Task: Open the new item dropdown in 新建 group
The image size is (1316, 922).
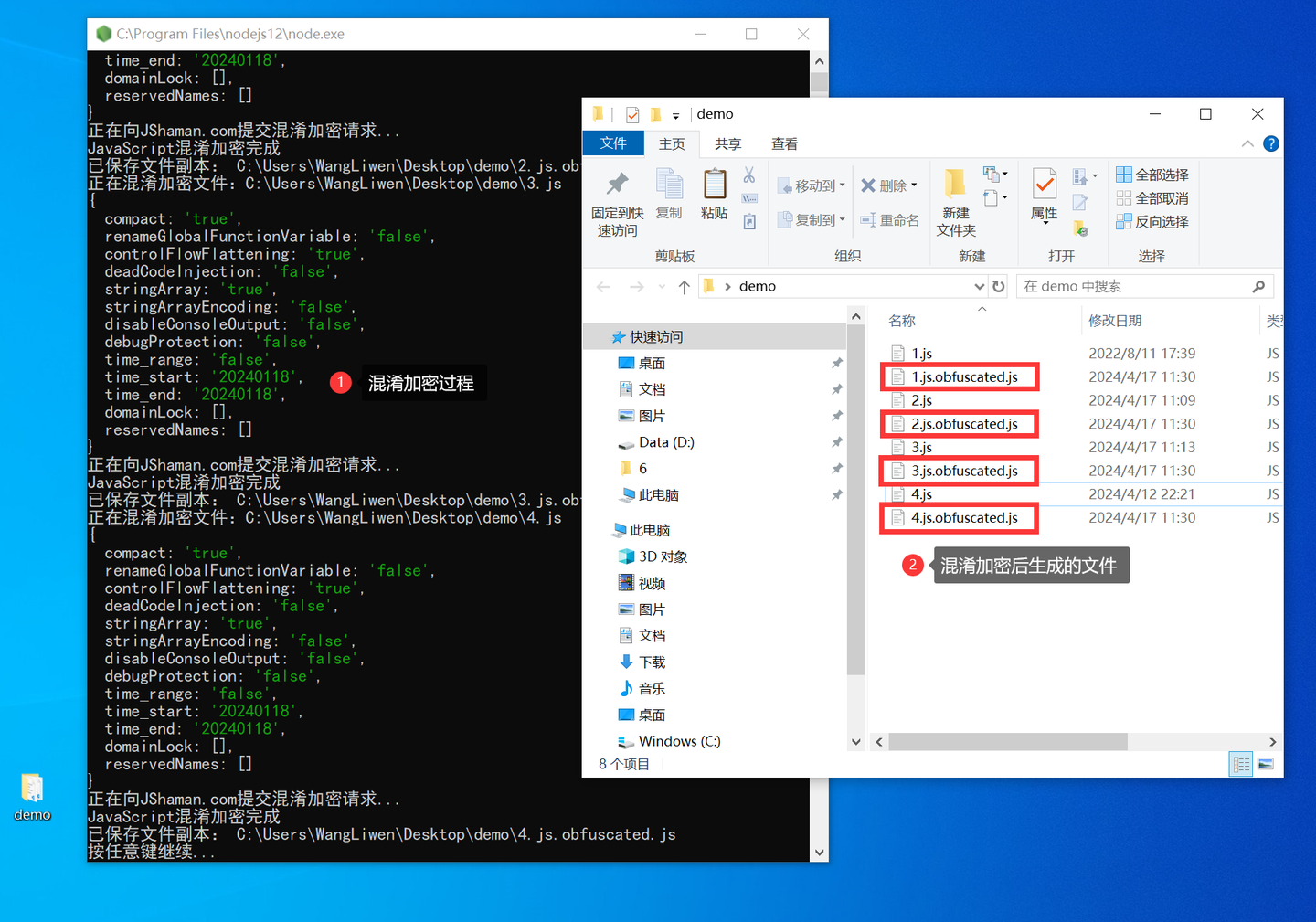Action: [995, 174]
